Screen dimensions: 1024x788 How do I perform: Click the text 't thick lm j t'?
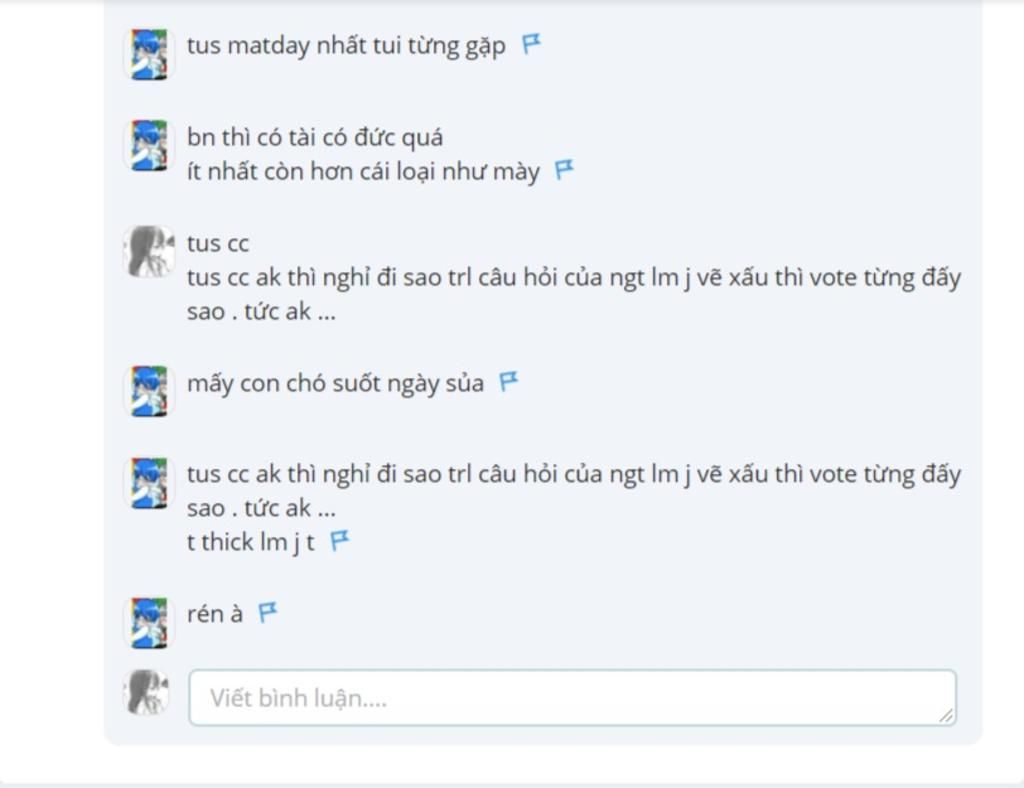pyautogui.click(x=251, y=542)
